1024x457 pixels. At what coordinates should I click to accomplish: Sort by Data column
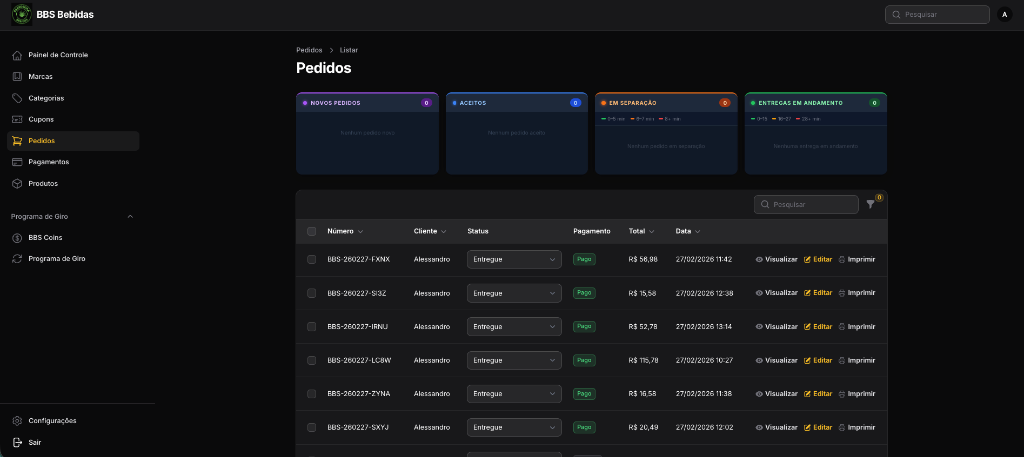click(688, 231)
